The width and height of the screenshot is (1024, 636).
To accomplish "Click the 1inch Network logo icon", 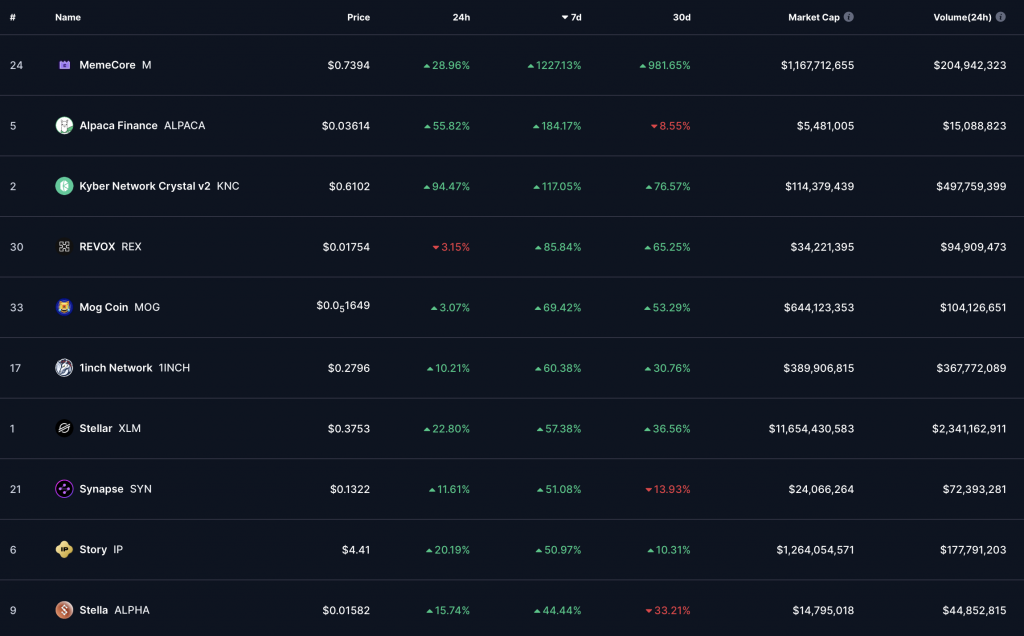I will [x=64, y=368].
